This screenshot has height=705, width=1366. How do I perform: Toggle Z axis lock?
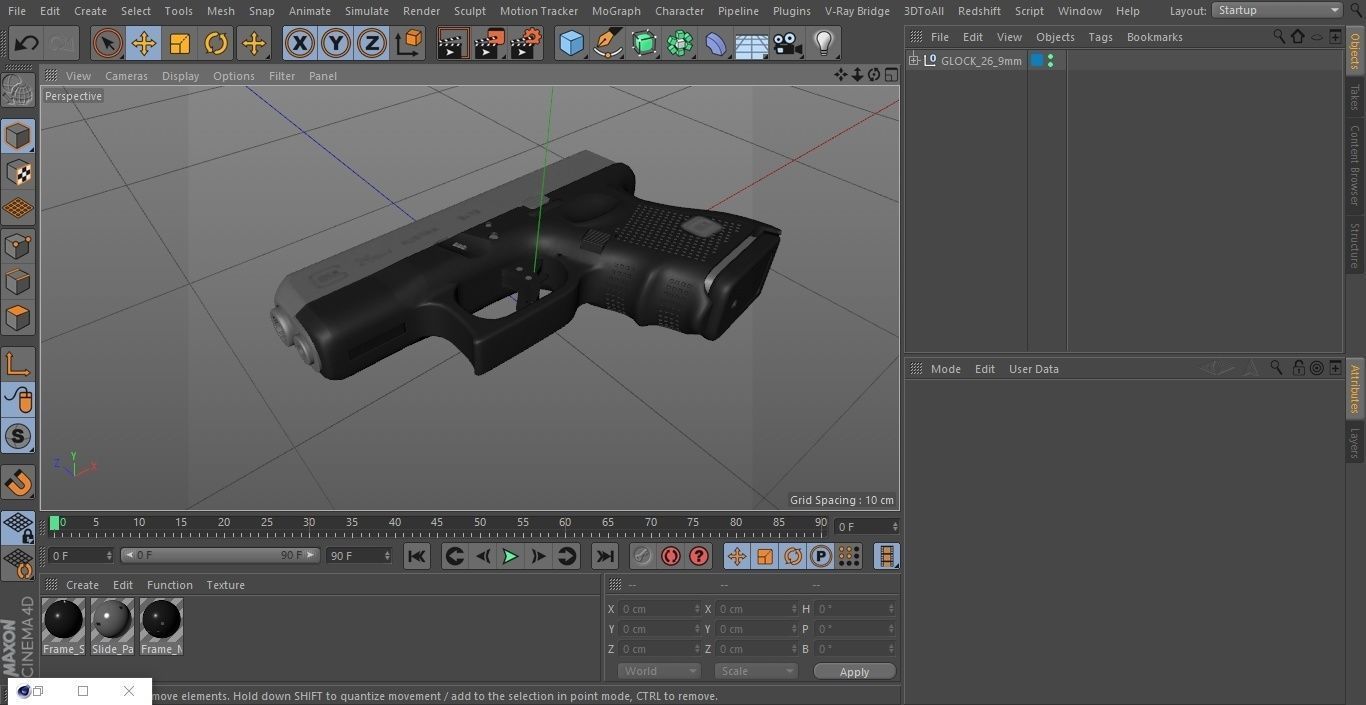372,44
